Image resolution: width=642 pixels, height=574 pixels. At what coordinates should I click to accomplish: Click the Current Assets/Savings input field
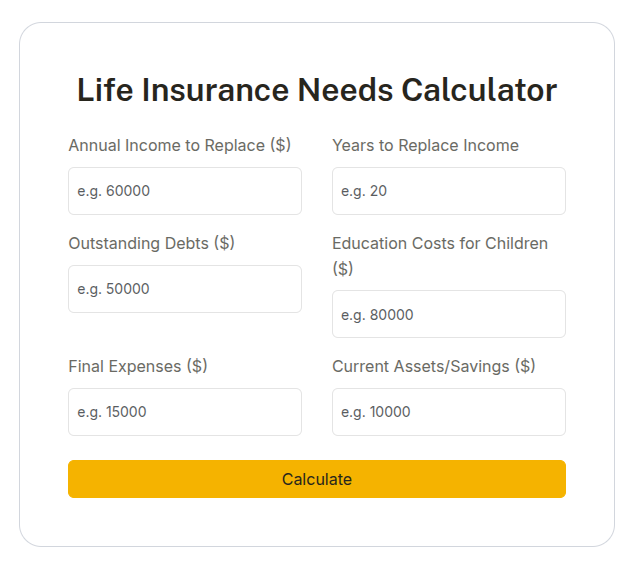449,412
